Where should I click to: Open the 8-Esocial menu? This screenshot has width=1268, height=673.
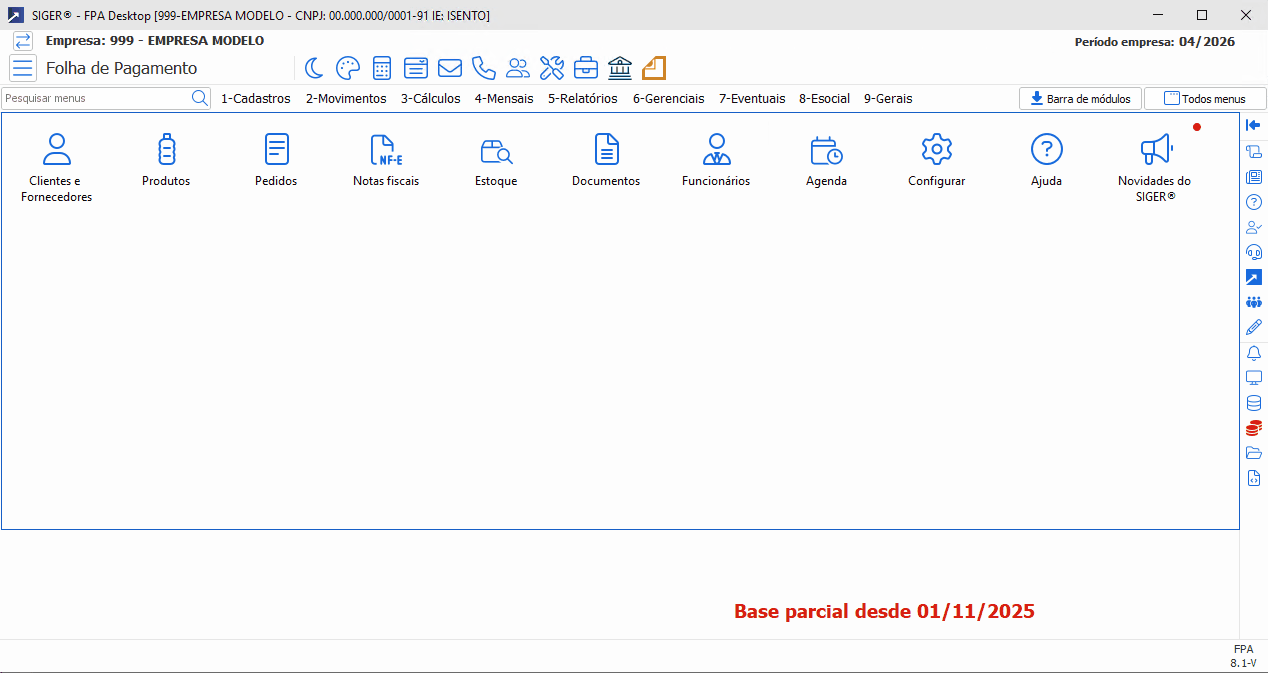pyautogui.click(x=825, y=99)
